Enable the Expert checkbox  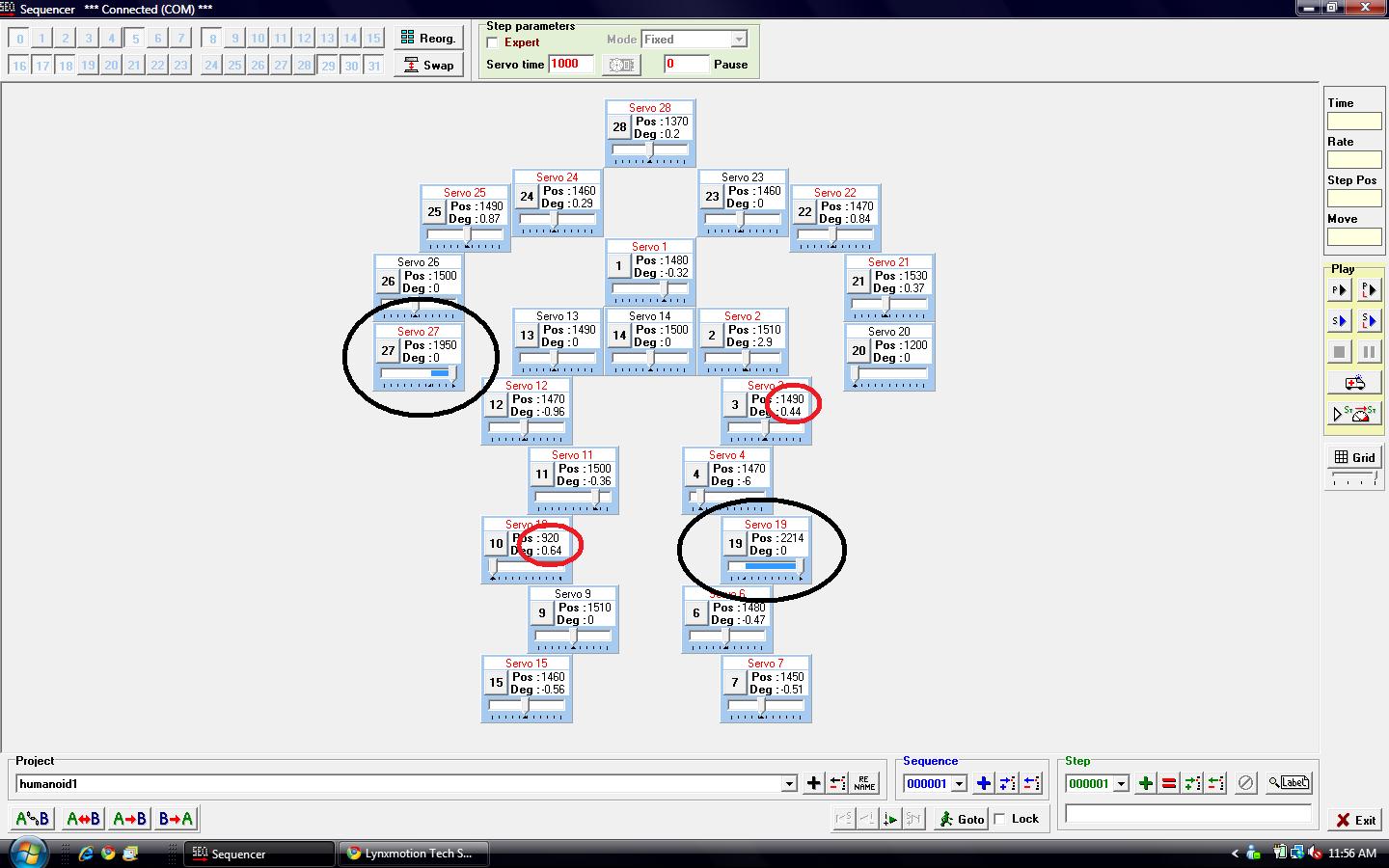(493, 42)
